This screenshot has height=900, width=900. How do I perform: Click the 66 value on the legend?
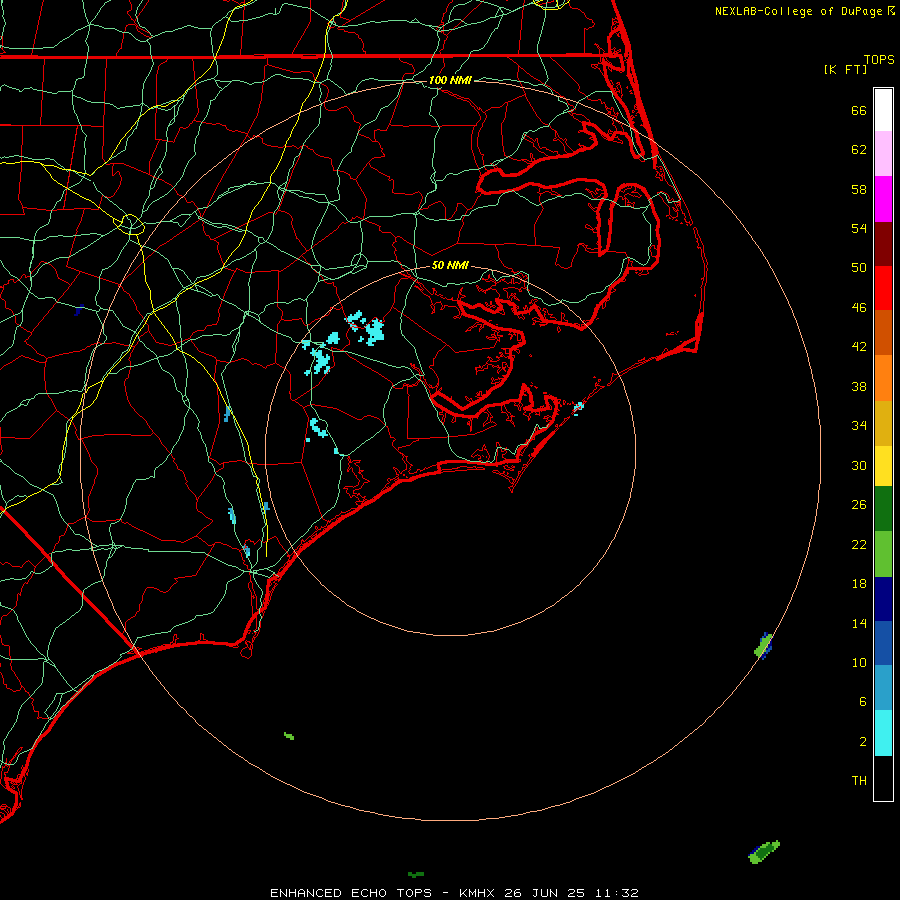(859, 111)
